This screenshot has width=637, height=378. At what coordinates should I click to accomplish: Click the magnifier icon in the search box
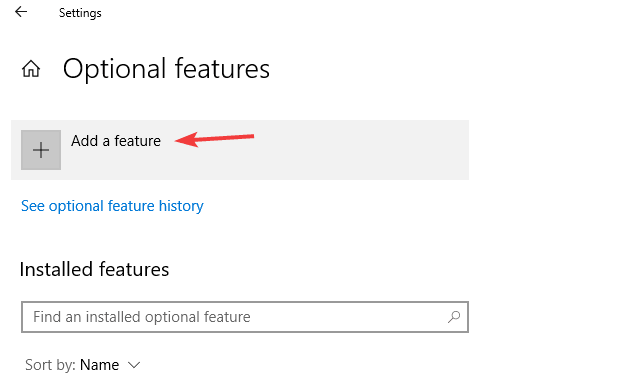pyautogui.click(x=454, y=317)
